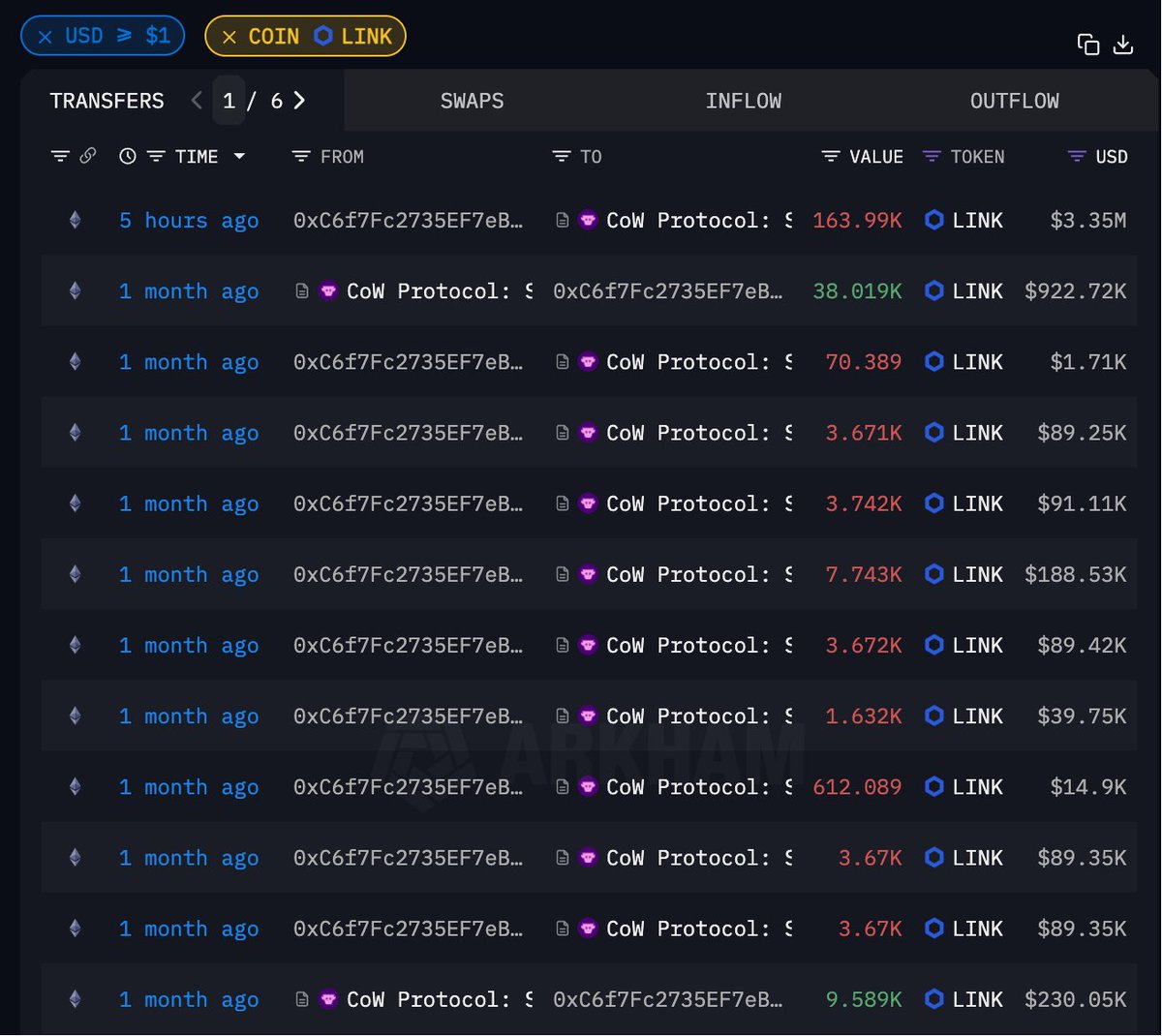The width and height of the screenshot is (1162, 1036).
Task: Open the 5 hours ago transaction
Action: pos(189,221)
